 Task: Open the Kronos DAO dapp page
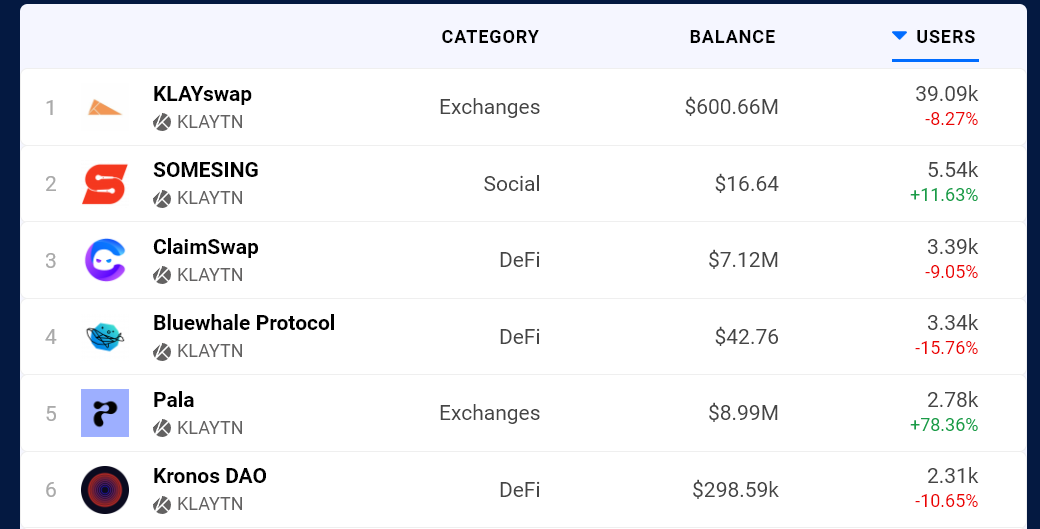click(210, 476)
